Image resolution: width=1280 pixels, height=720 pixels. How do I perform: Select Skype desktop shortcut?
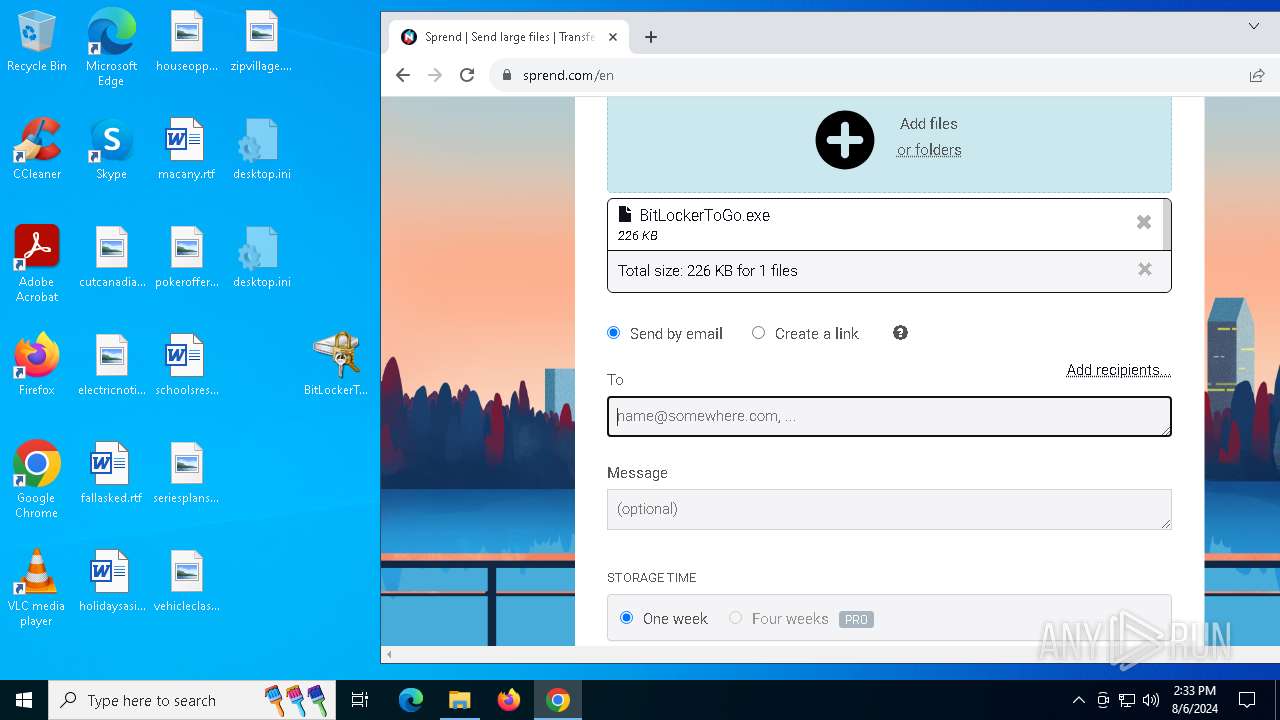(111, 149)
